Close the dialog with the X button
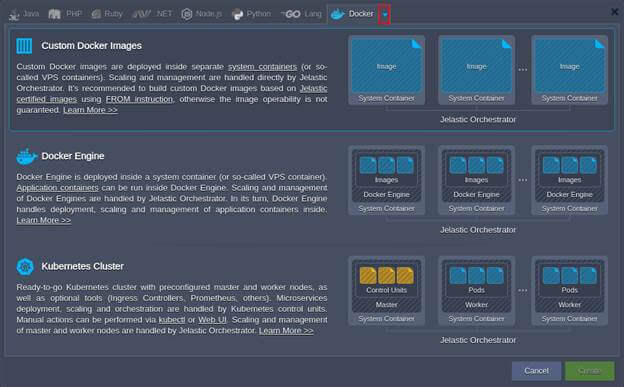Image resolution: width=624 pixels, height=387 pixels. 614,12
